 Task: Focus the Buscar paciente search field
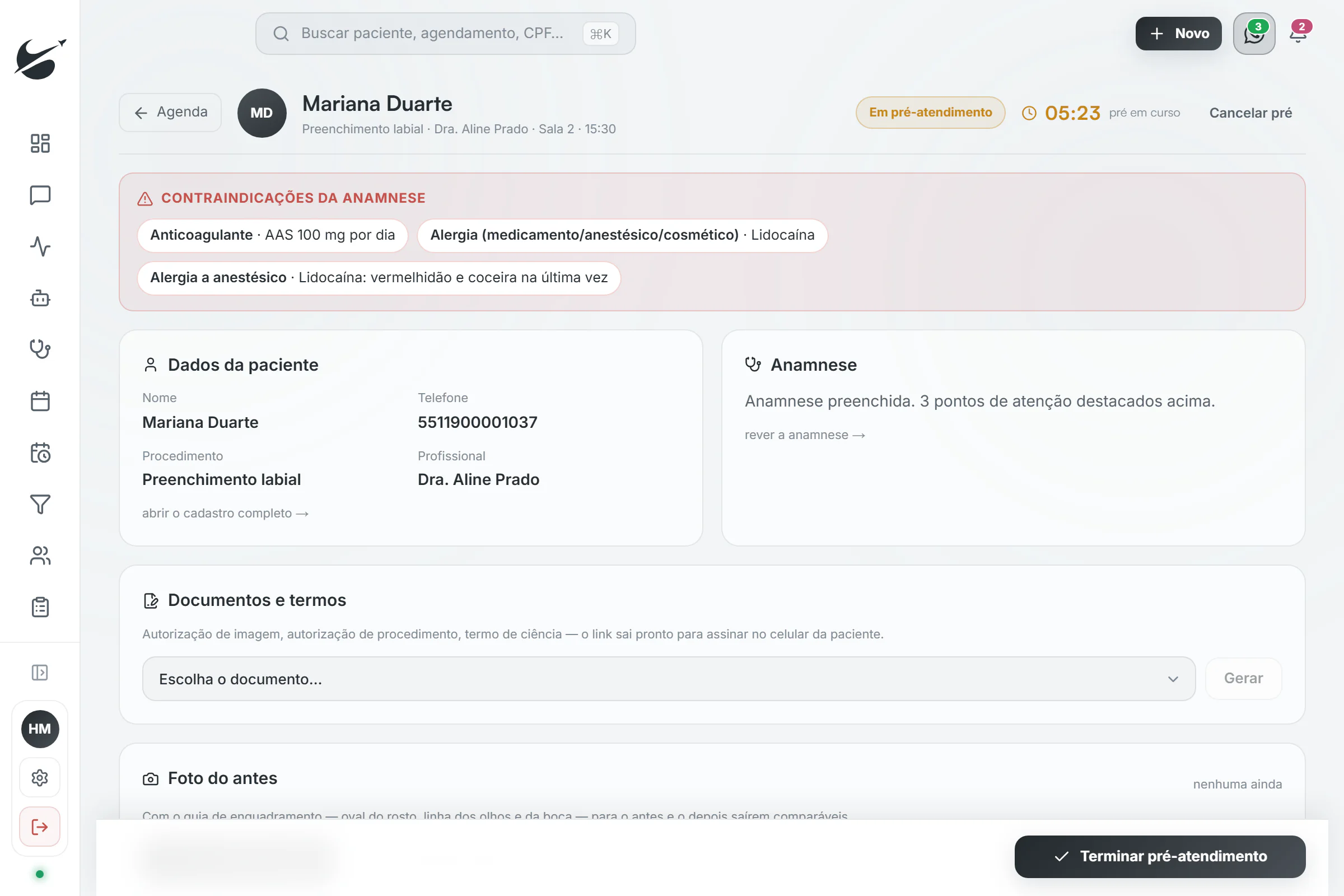(445, 34)
